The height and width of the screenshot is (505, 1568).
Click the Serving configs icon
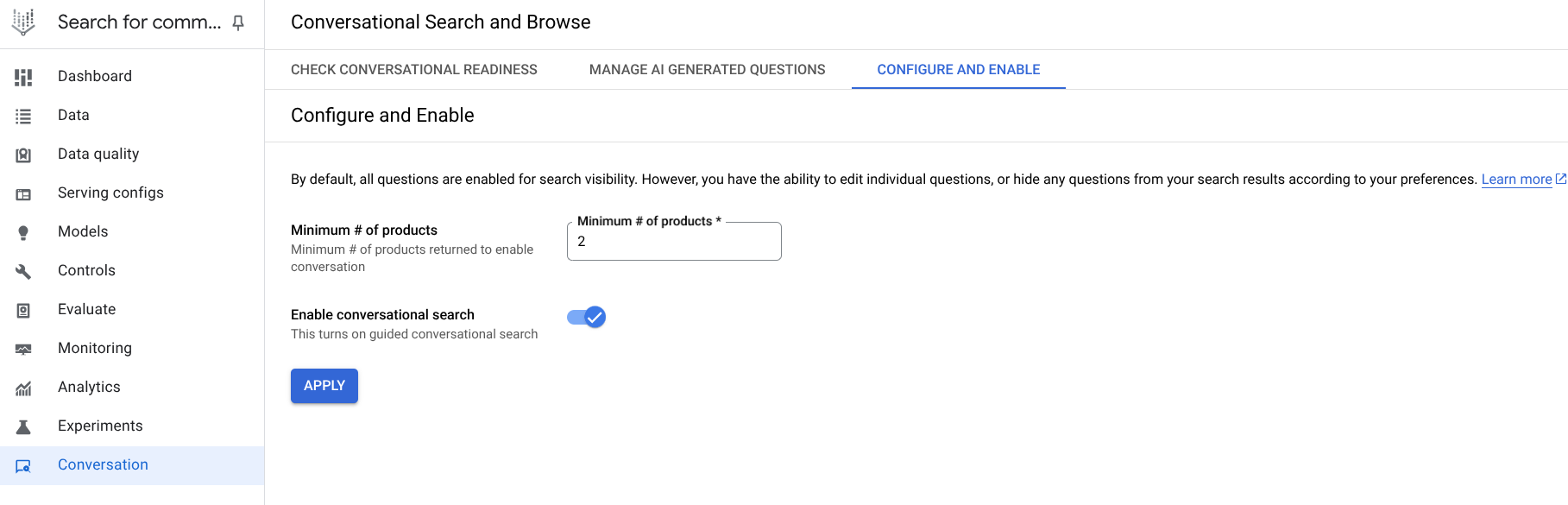(x=23, y=194)
